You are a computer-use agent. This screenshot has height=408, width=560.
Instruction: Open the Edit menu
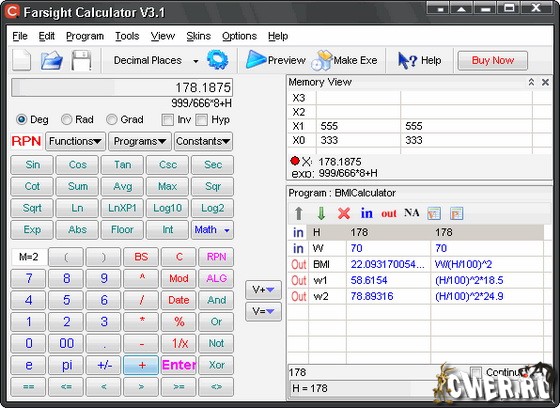click(x=46, y=36)
